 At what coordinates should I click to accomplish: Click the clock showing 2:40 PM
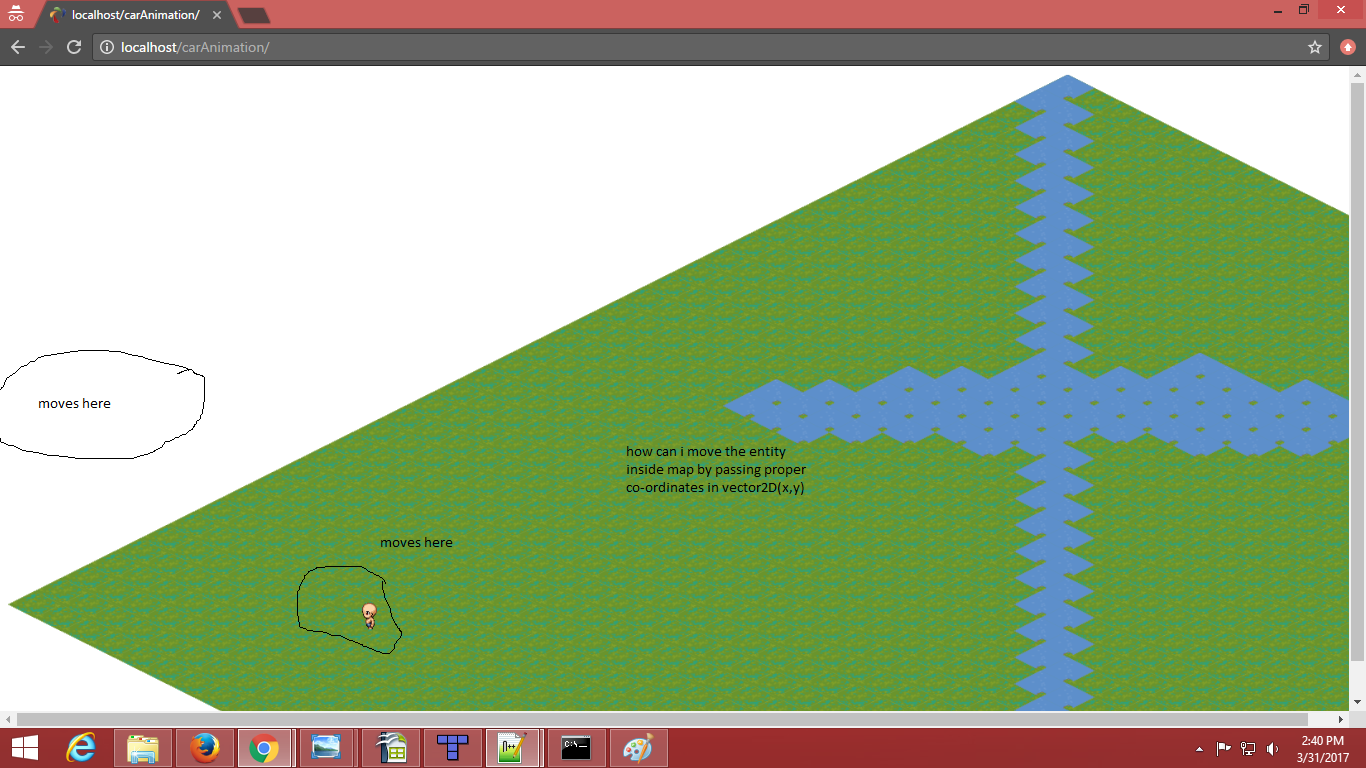point(1324,748)
